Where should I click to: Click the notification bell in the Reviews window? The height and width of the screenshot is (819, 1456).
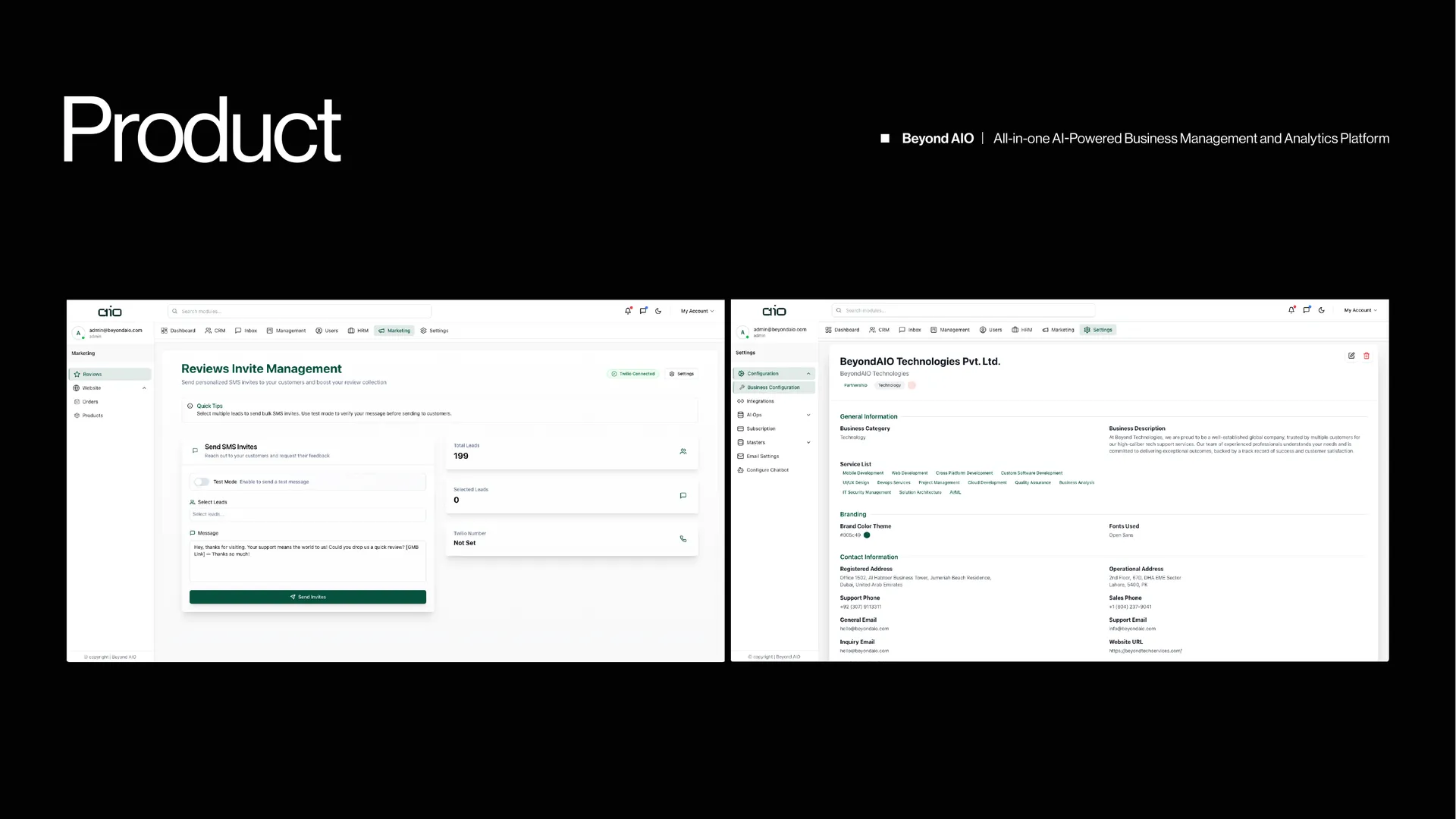628,311
